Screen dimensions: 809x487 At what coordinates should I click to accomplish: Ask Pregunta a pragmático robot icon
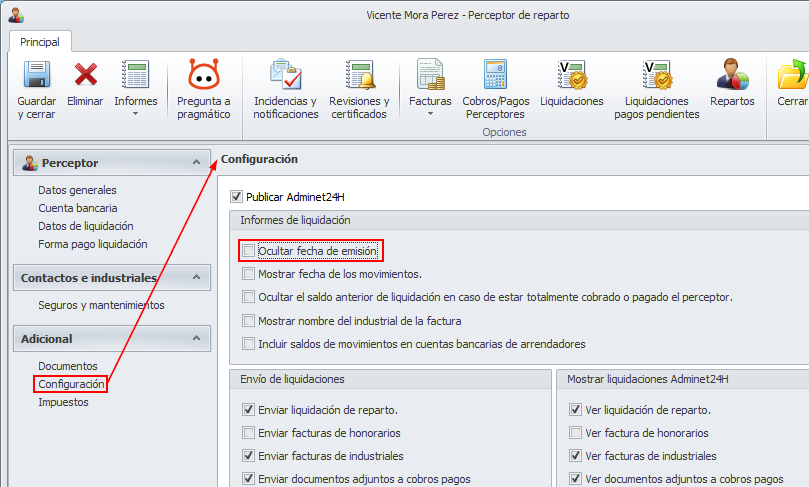pyautogui.click(x=204, y=74)
